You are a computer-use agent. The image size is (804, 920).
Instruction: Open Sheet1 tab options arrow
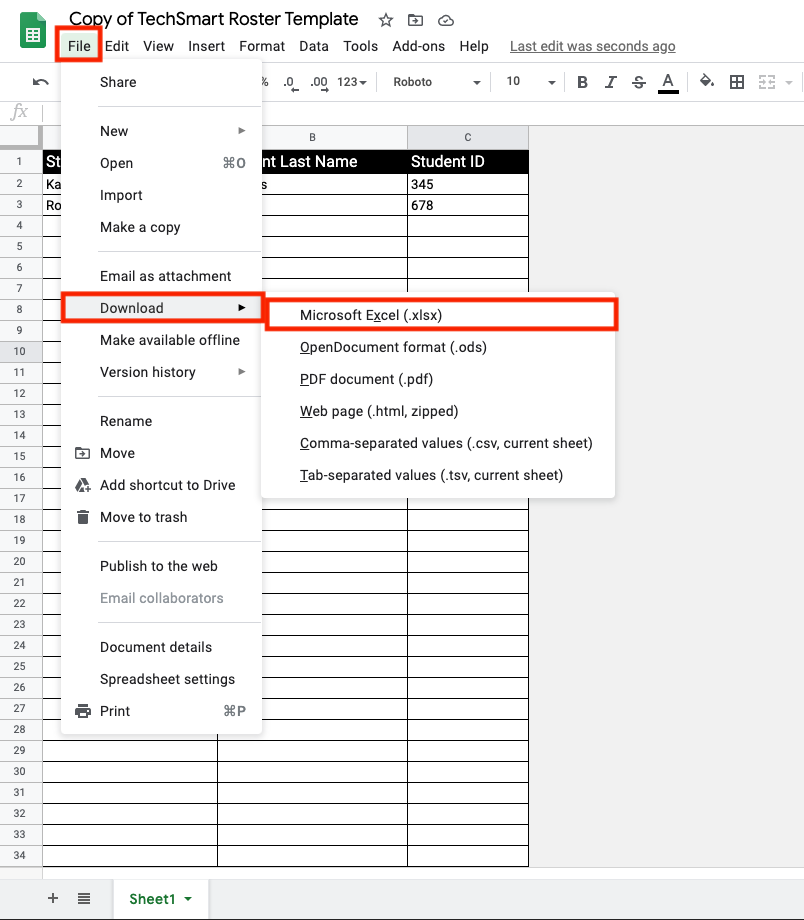click(188, 899)
